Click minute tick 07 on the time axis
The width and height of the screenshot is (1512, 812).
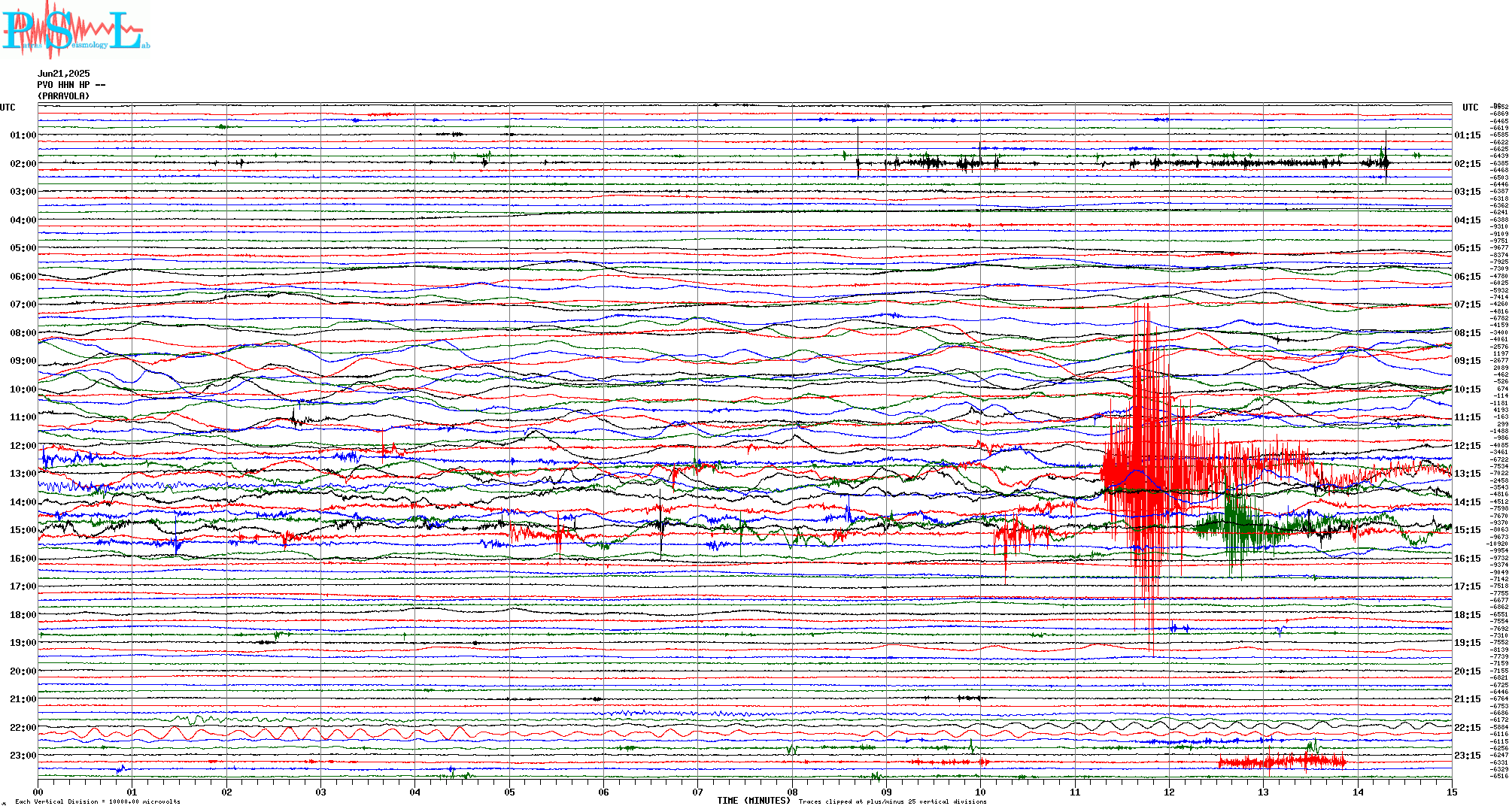(x=698, y=792)
